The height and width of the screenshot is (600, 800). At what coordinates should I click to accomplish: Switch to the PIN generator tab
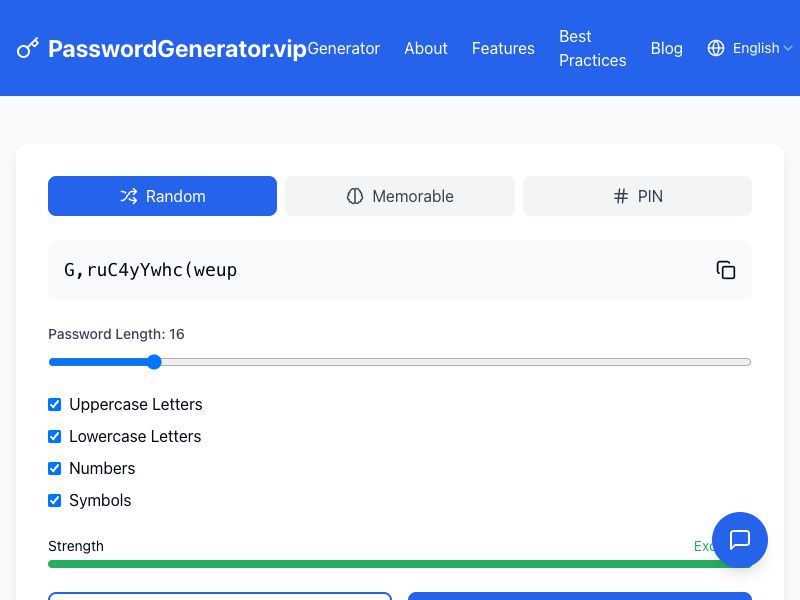coord(637,196)
